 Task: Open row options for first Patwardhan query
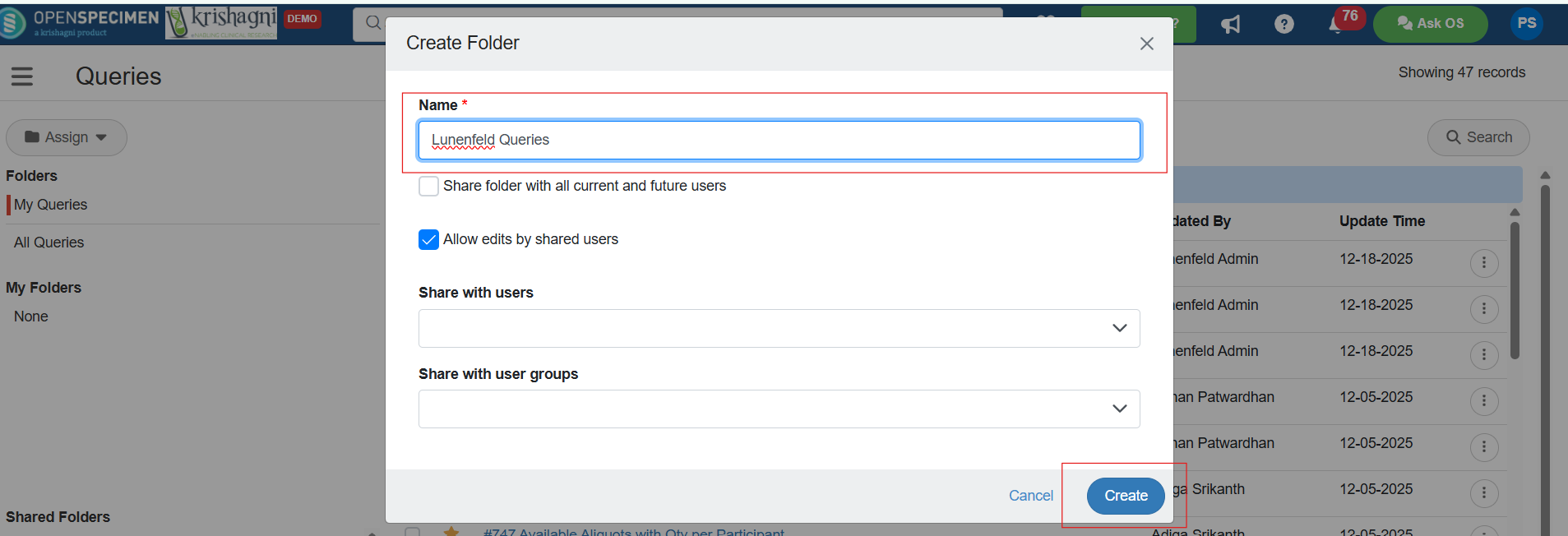point(1483,401)
